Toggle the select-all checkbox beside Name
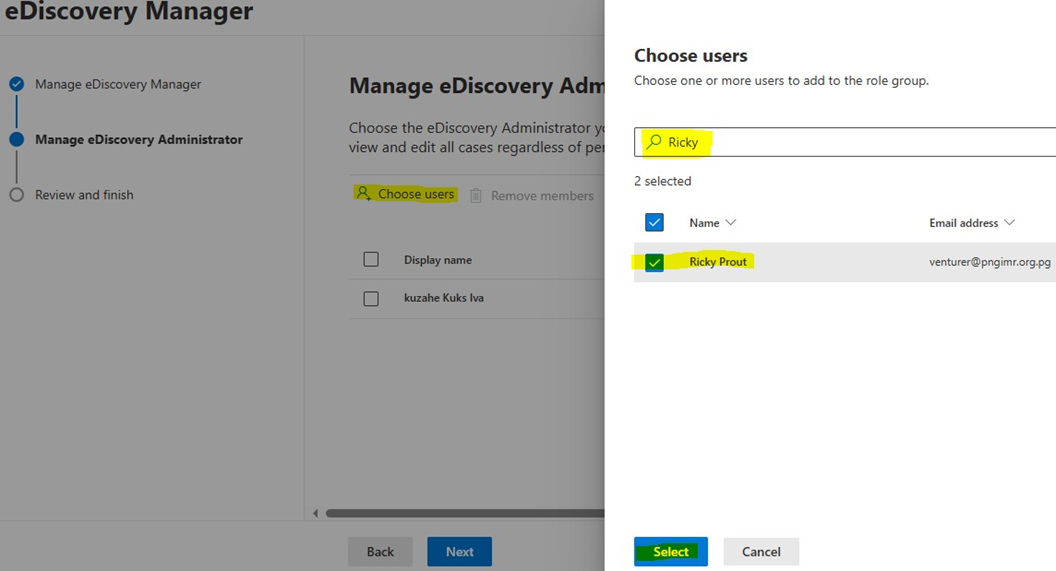The height and width of the screenshot is (571, 1056). [654, 222]
